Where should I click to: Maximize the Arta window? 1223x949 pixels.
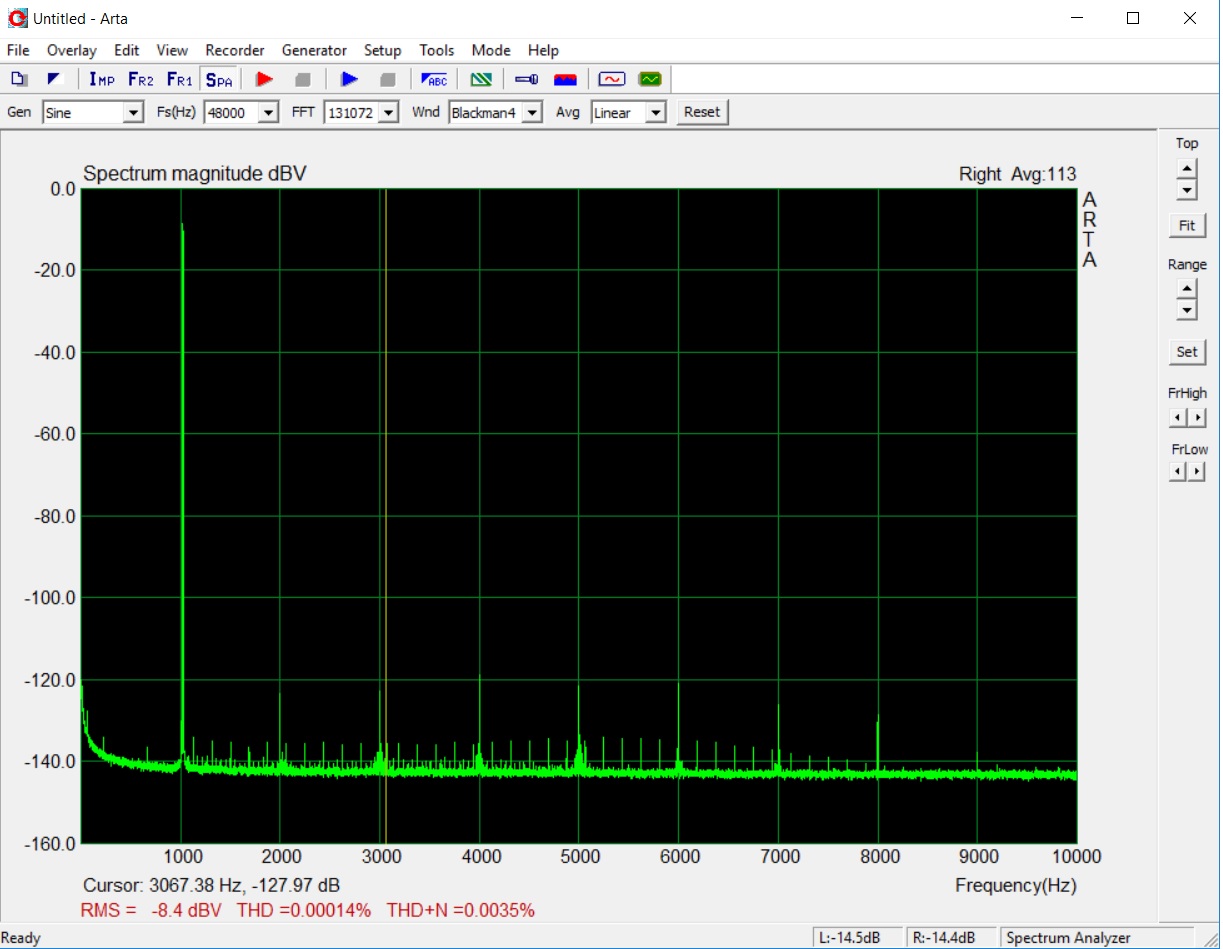point(1132,18)
